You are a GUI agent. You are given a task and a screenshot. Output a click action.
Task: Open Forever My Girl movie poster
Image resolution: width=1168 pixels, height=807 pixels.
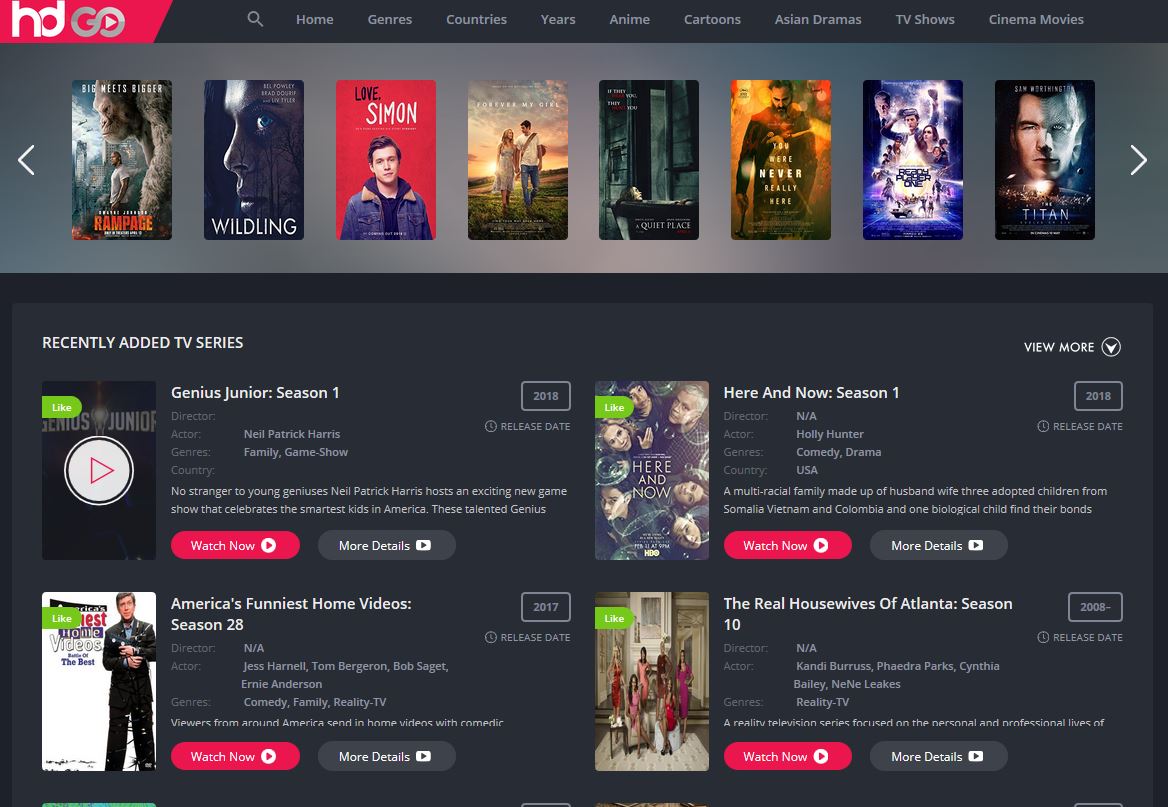click(x=518, y=160)
